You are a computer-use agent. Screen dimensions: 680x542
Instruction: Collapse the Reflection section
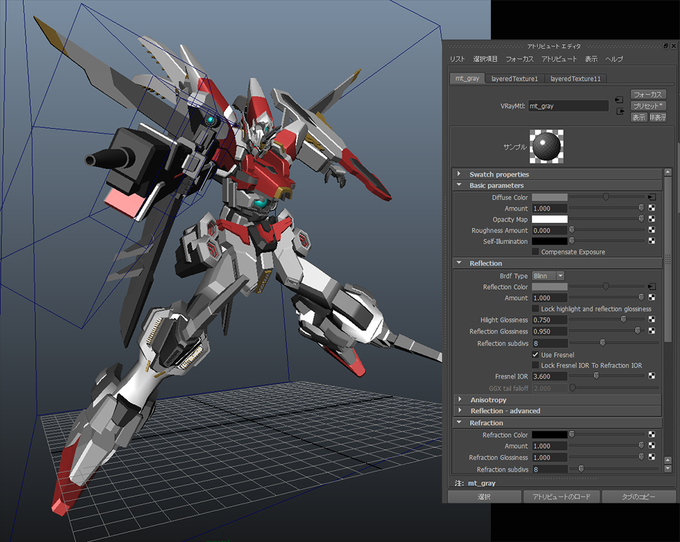[x=459, y=263]
